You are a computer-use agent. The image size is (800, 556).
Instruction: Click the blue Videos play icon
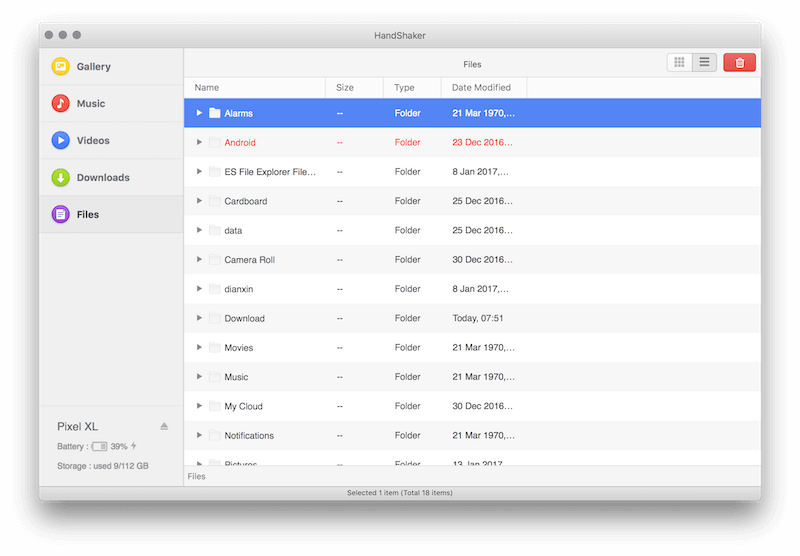(61, 141)
